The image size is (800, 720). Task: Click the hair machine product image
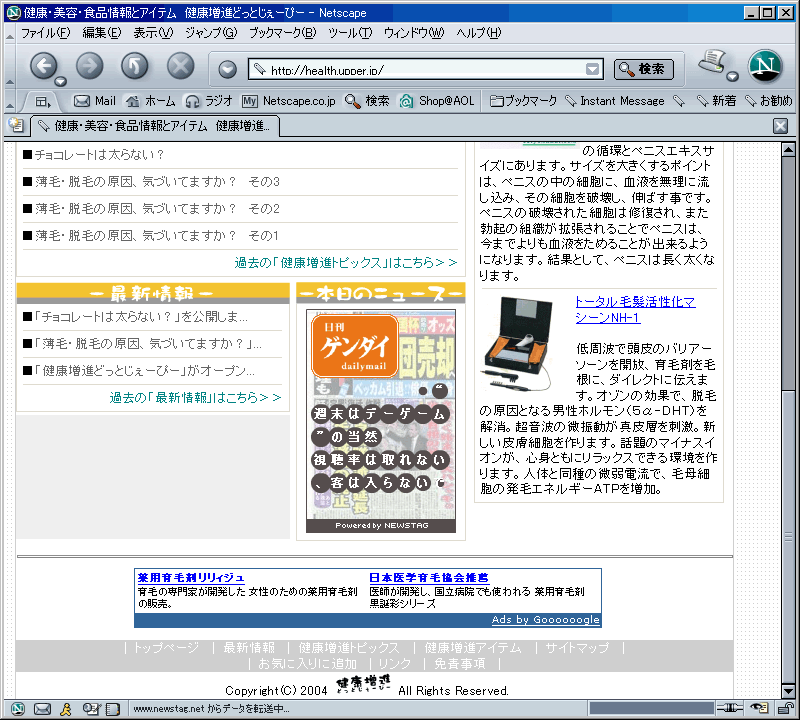tap(519, 345)
